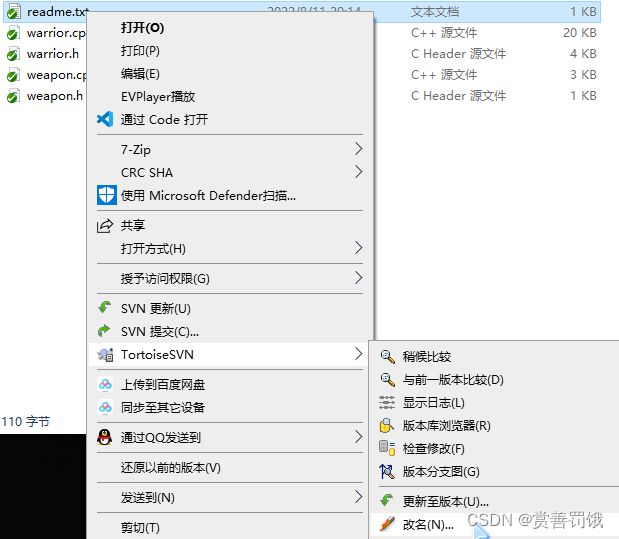Expand the 打开方式(H) submenu arrow
This screenshot has height=539, width=619.
[358, 248]
